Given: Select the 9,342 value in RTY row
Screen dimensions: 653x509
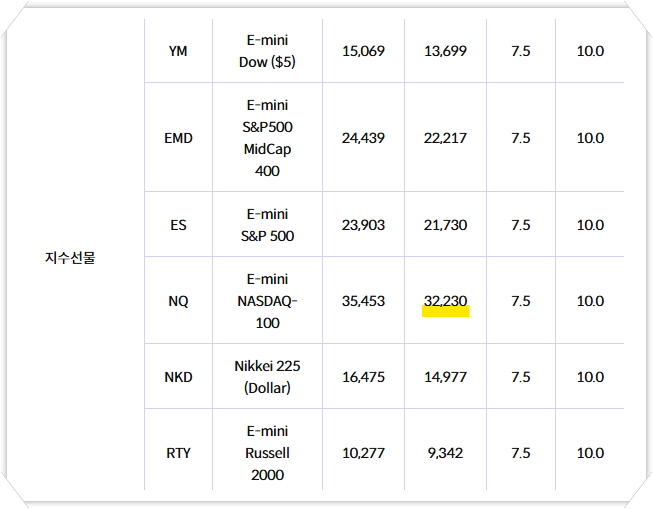Looking at the screenshot, I should [x=445, y=453].
